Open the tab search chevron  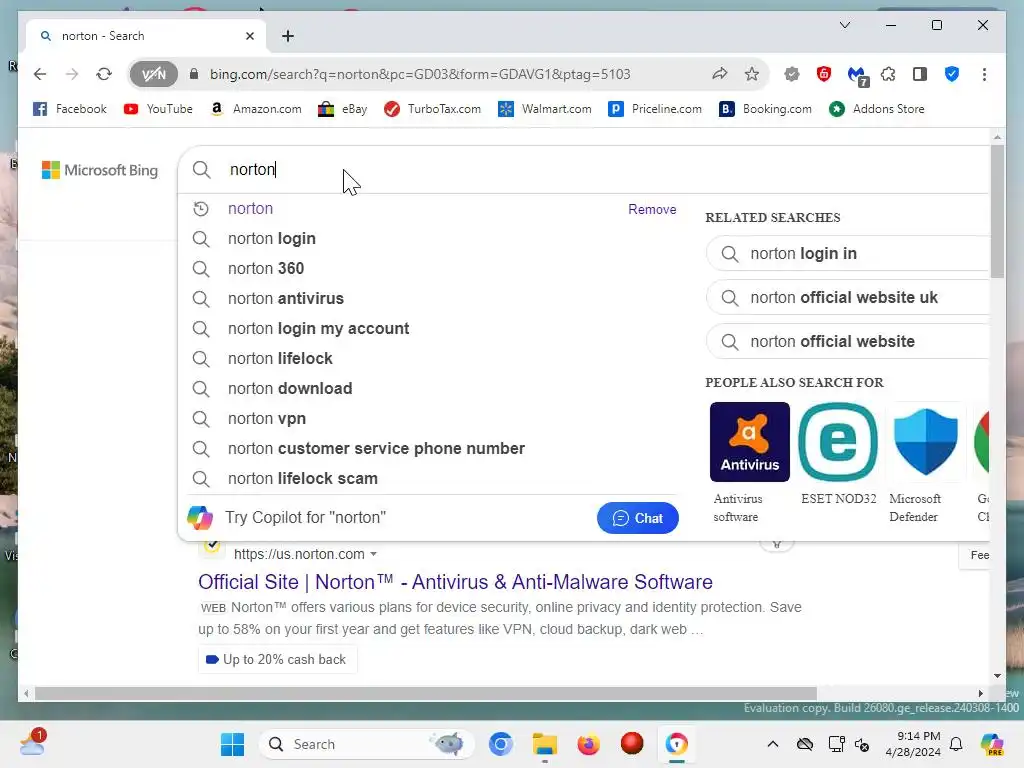(x=844, y=25)
